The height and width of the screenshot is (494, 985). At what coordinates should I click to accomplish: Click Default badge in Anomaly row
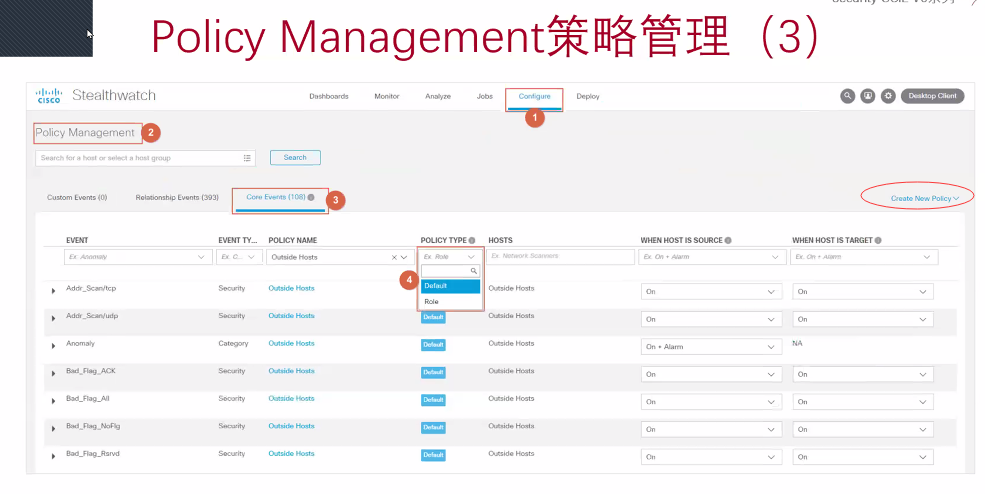(433, 345)
